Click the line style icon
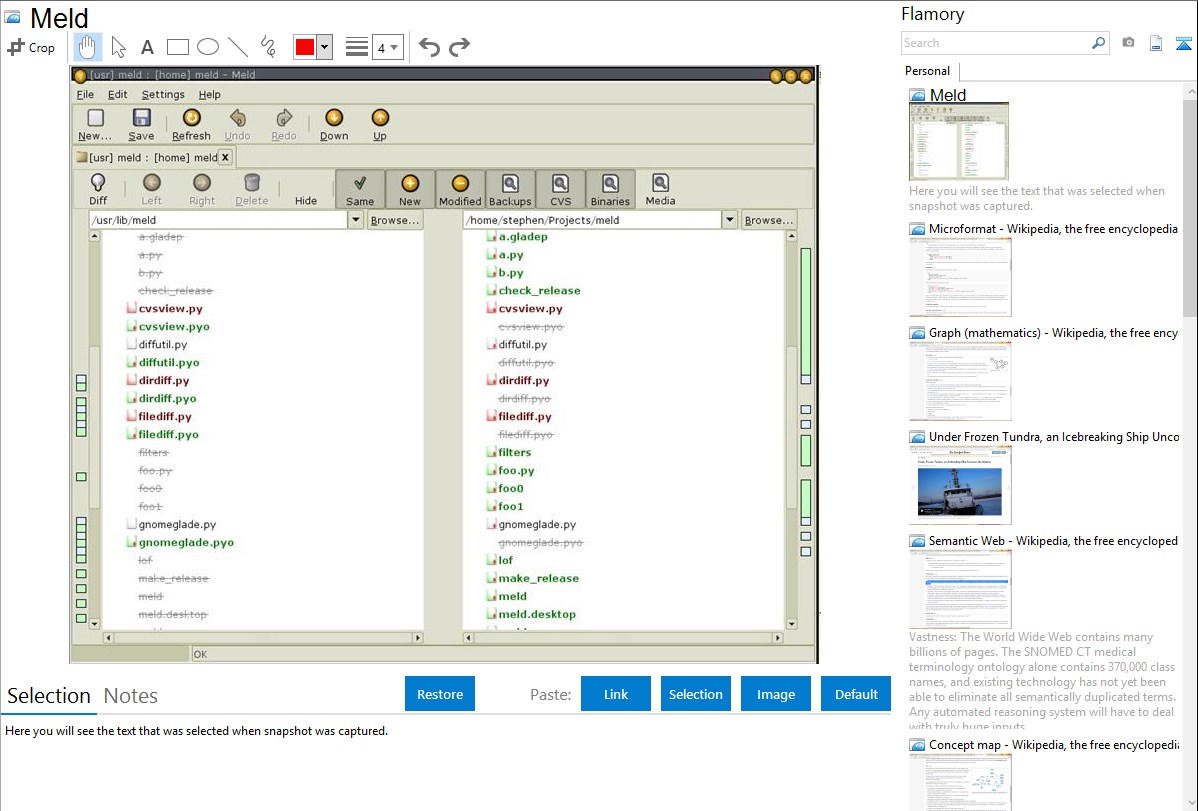1198x811 pixels. [357, 47]
